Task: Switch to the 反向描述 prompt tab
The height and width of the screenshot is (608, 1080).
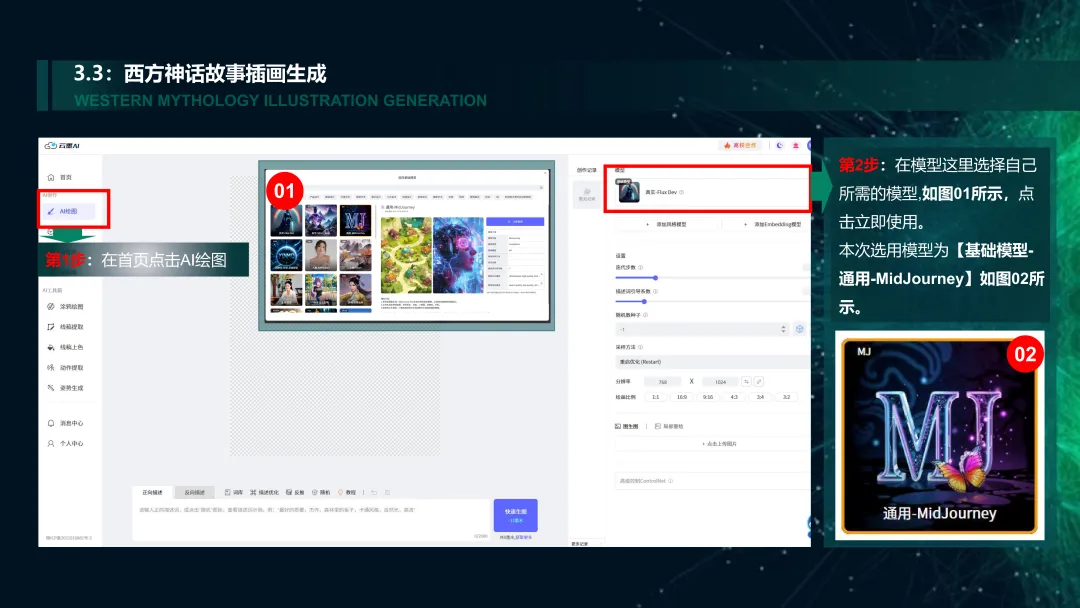Action: tap(195, 492)
